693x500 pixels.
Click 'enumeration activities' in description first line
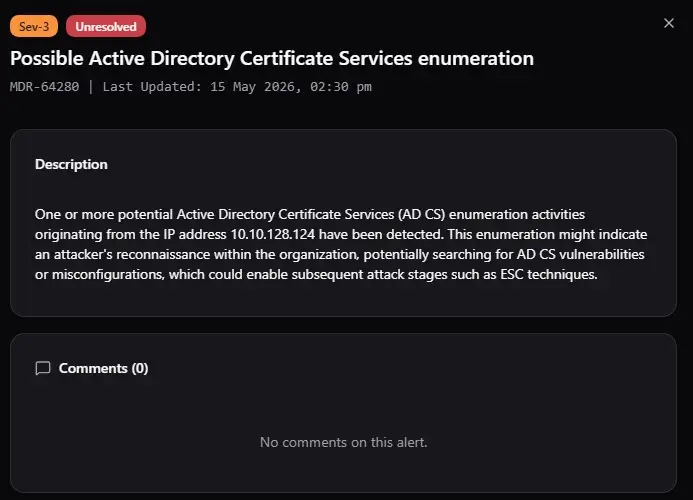coord(517,214)
